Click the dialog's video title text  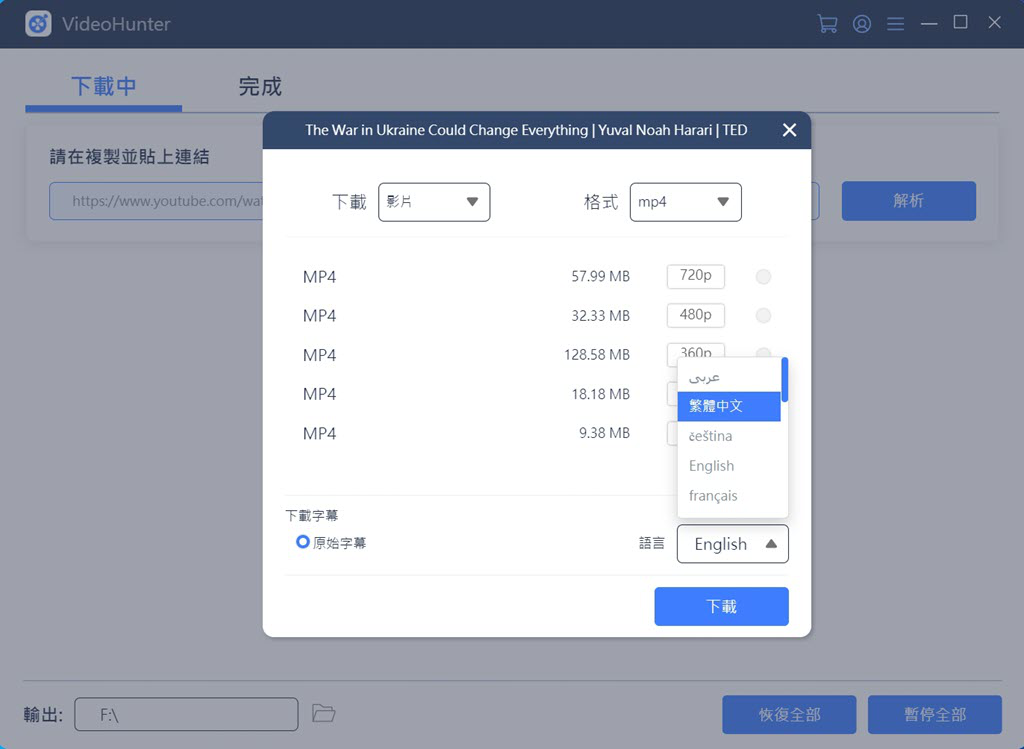(526, 130)
